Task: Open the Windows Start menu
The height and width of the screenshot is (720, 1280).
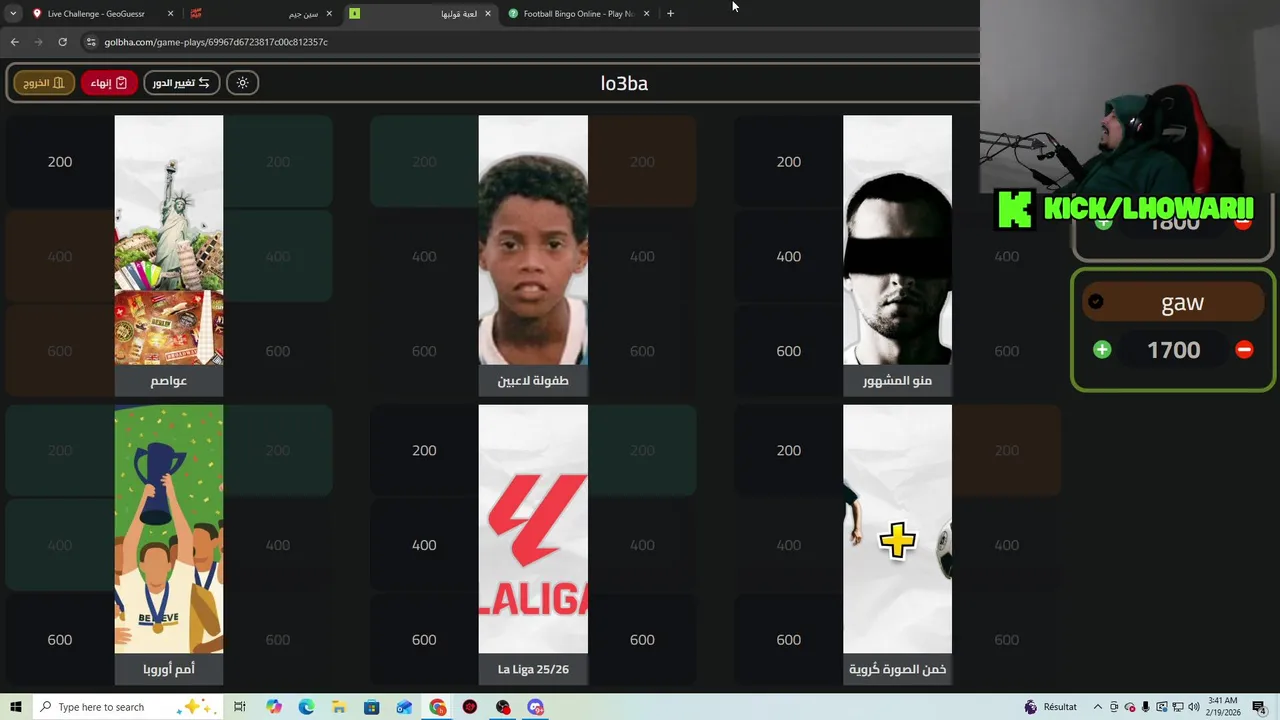Action: coord(16,707)
